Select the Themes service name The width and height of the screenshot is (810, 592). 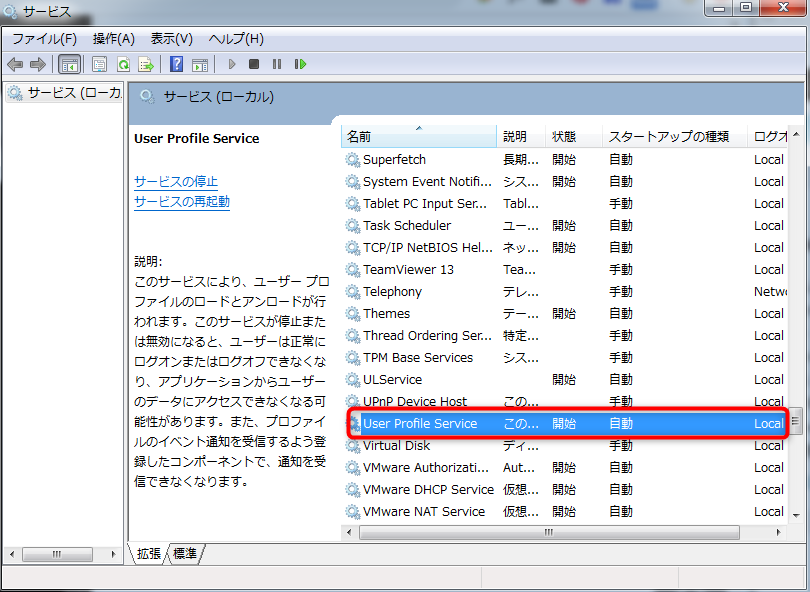click(x=386, y=314)
